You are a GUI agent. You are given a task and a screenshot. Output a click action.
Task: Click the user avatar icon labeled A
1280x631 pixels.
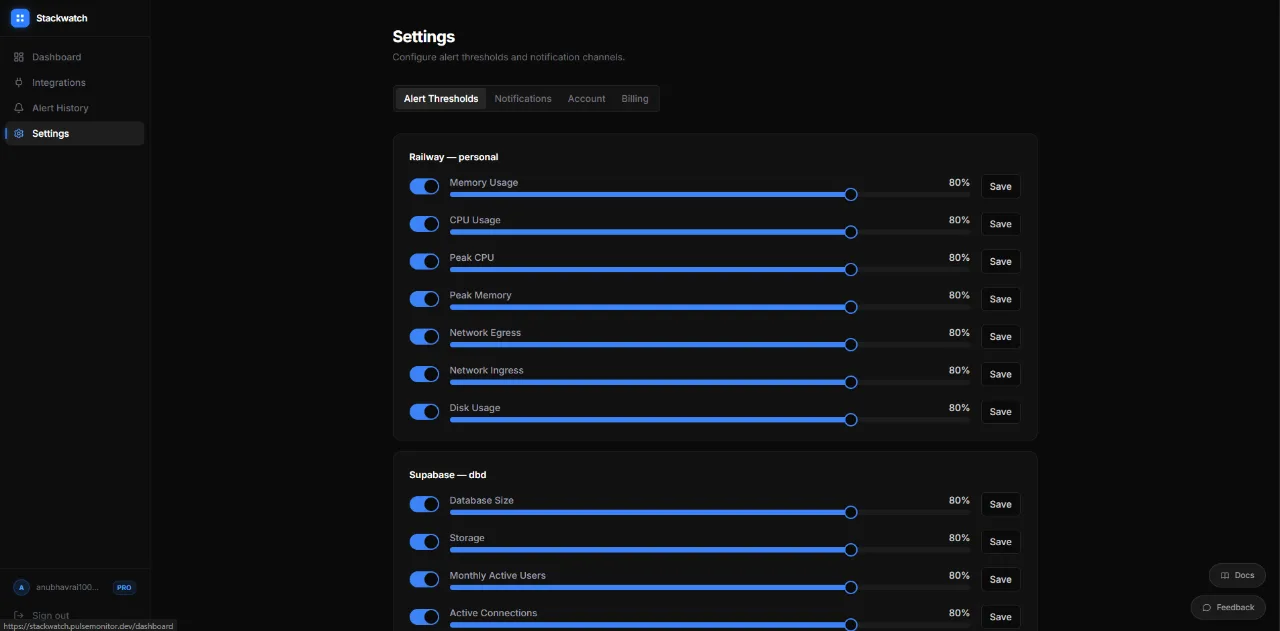click(21, 588)
